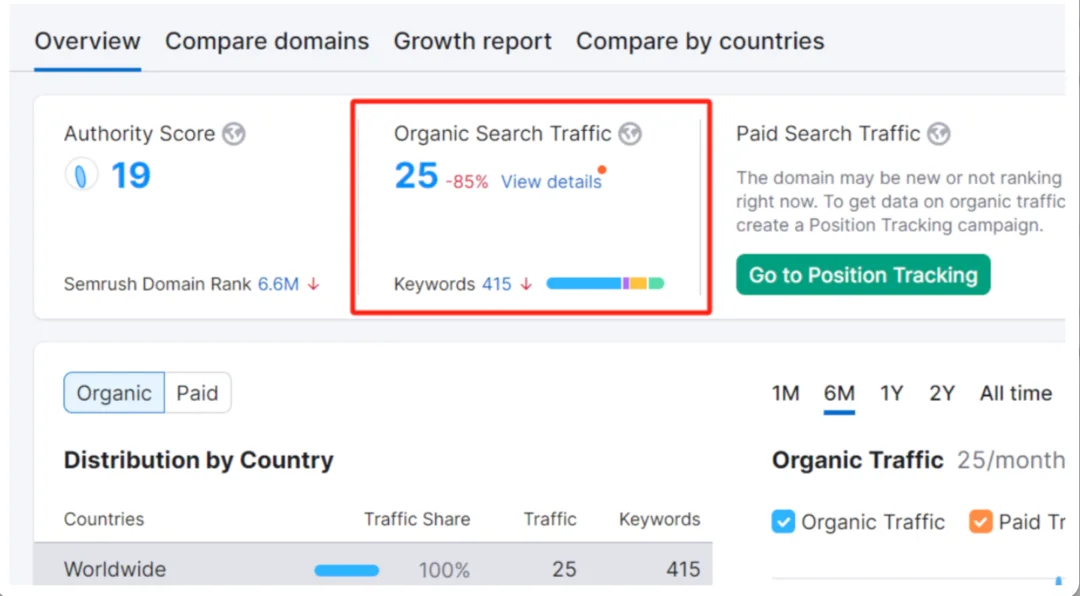Click red down arrow next to Domain Rank

pyautogui.click(x=314, y=284)
